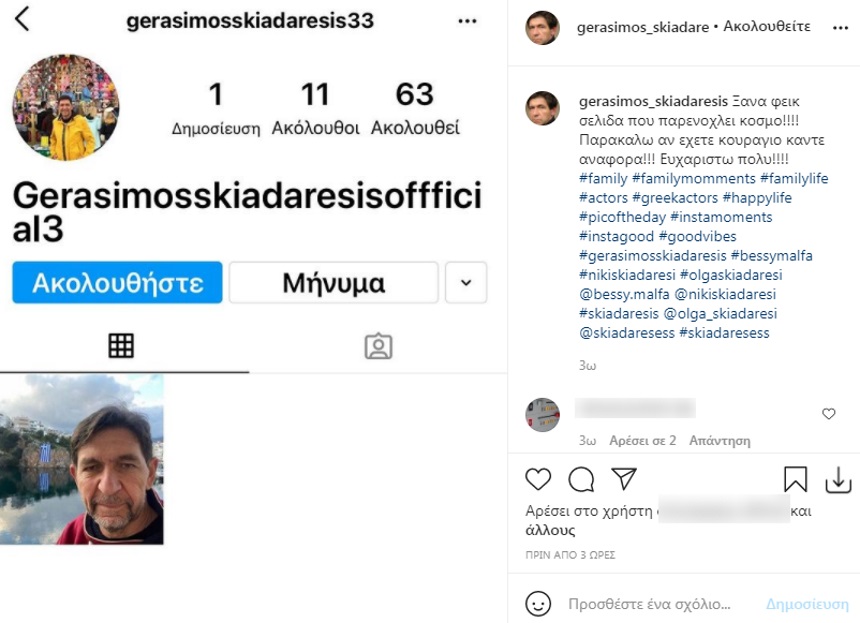Like the post with heart icon
Screen dimensions: 860x623
pos(538,479)
